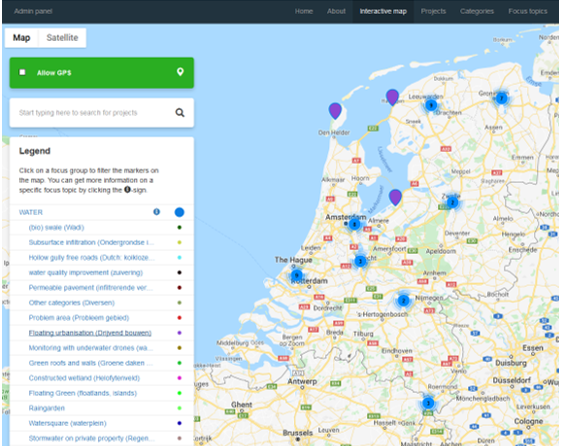Click the purple dot beside Floating urbanisation
Image resolution: width=566 pixels, height=448 pixels.
click(x=179, y=333)
